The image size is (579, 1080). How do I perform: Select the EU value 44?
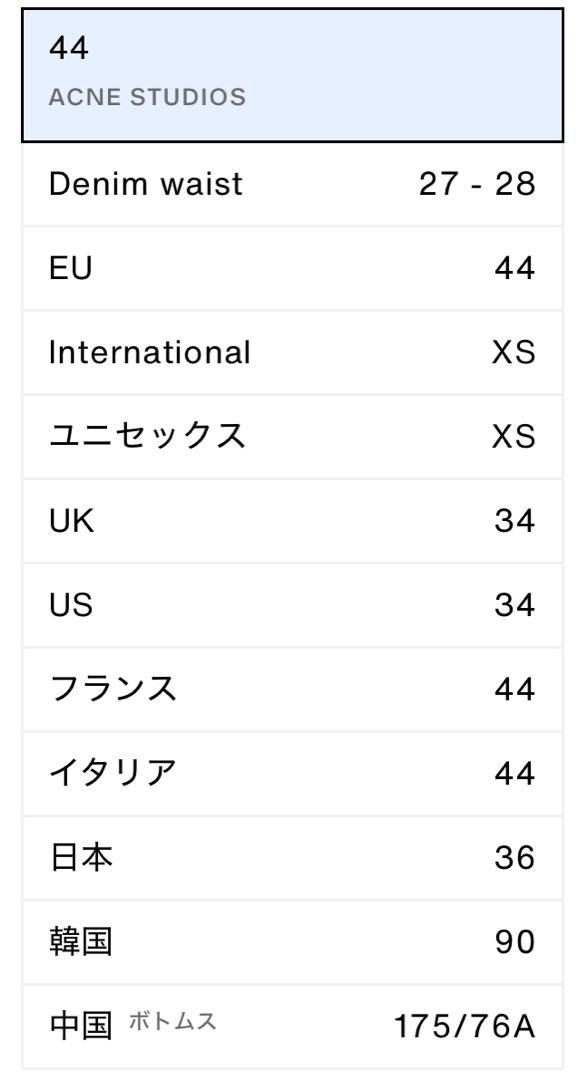[514, 268]
